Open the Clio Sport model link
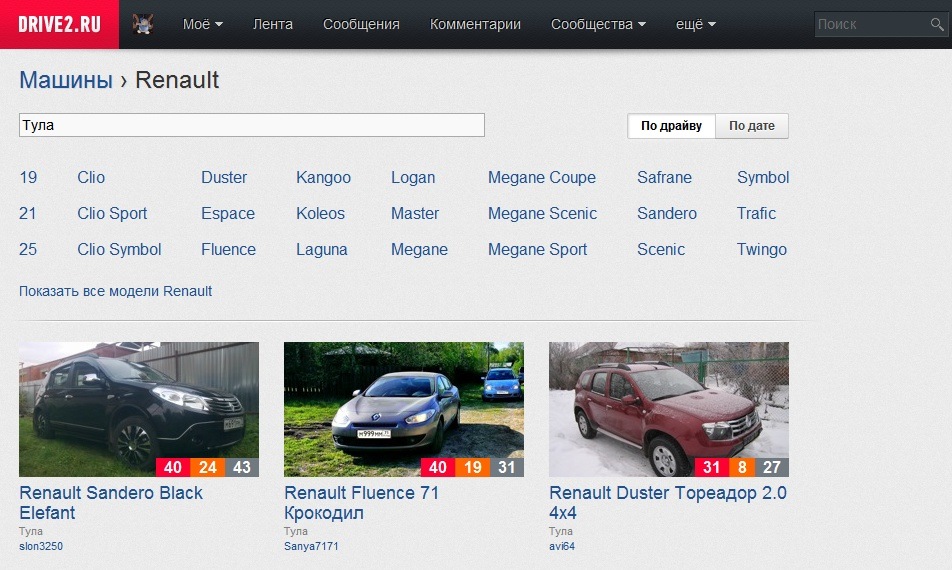Image resolution: width=952 pixels, height=570 pixels. pos(112,213)
